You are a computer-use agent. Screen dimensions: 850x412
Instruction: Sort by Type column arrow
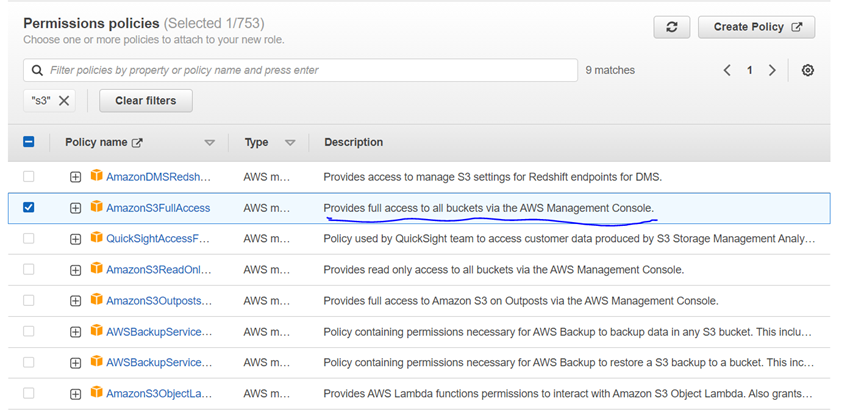pyautogui.click(x=290, y=143)
